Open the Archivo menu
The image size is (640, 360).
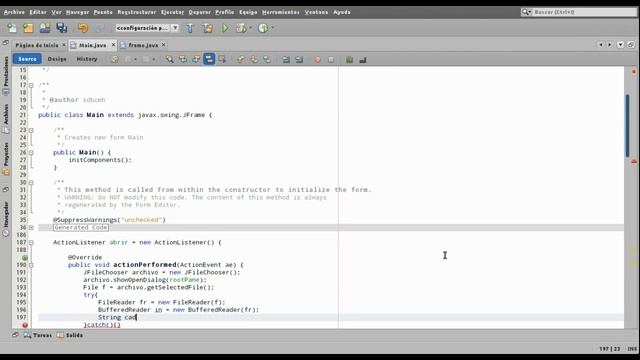click(x=14, y=12)
